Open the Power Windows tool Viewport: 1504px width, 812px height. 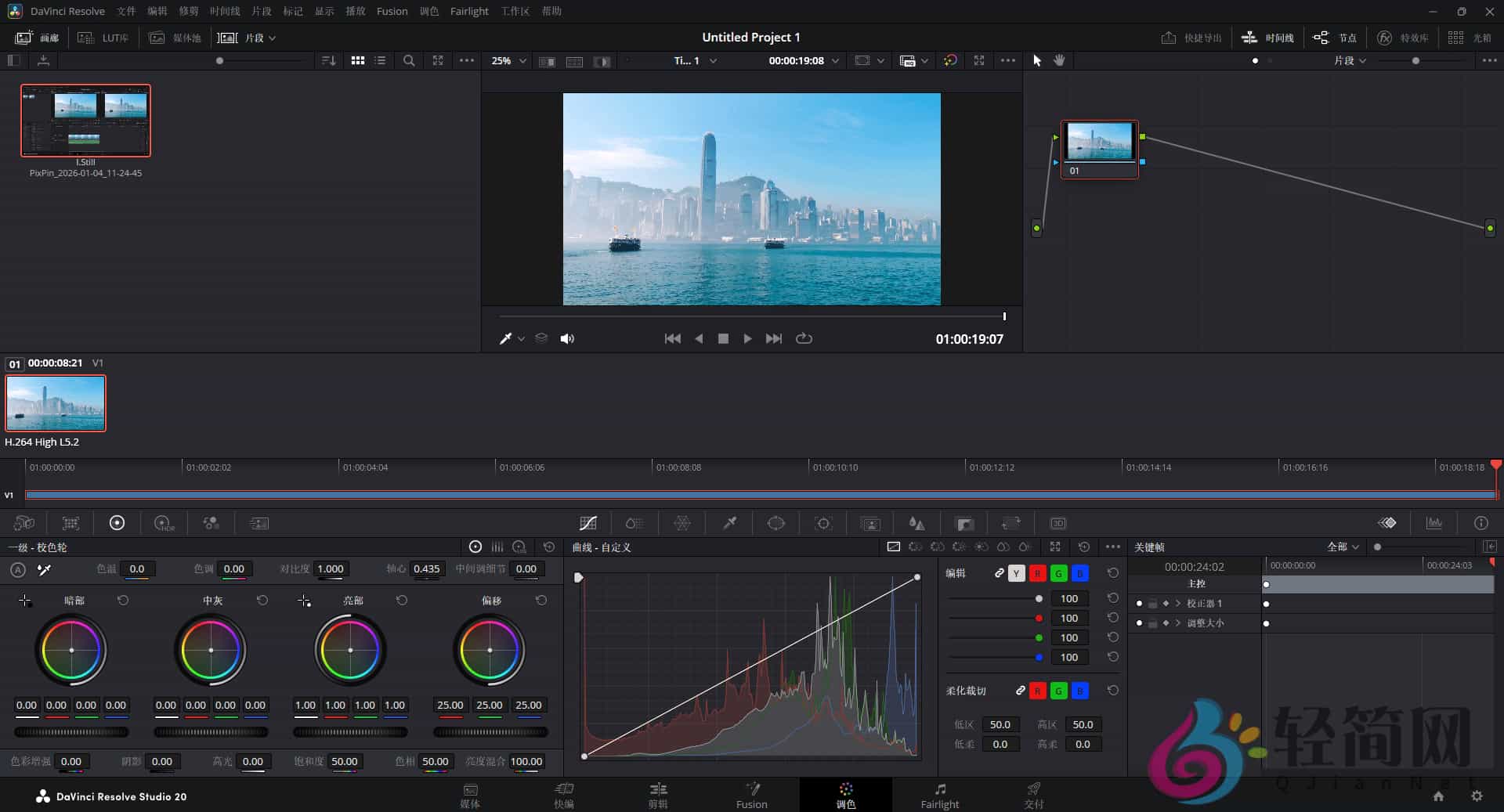(x=775, y=523)
